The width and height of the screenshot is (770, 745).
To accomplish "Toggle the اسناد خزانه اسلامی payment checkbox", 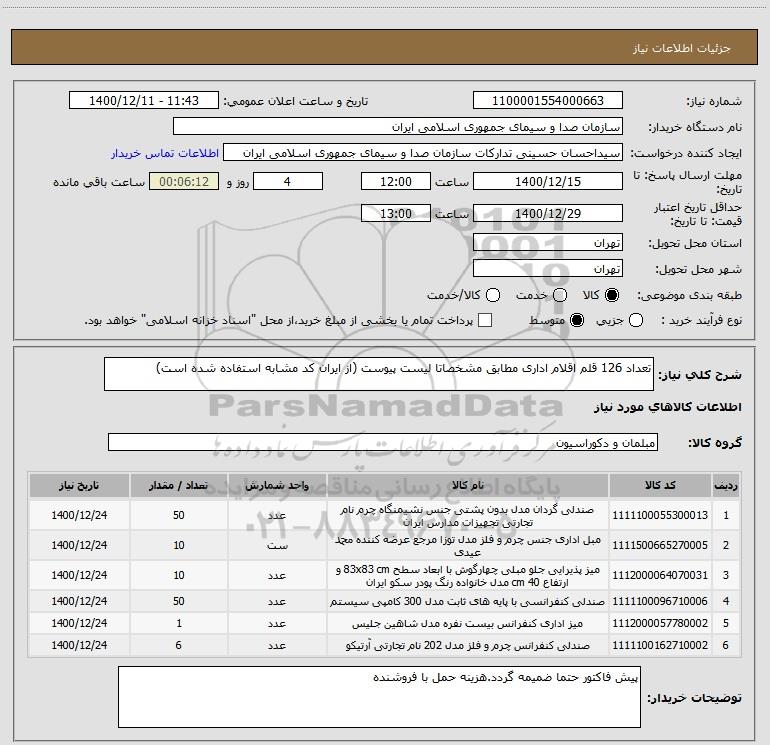I will coord(485,321).
